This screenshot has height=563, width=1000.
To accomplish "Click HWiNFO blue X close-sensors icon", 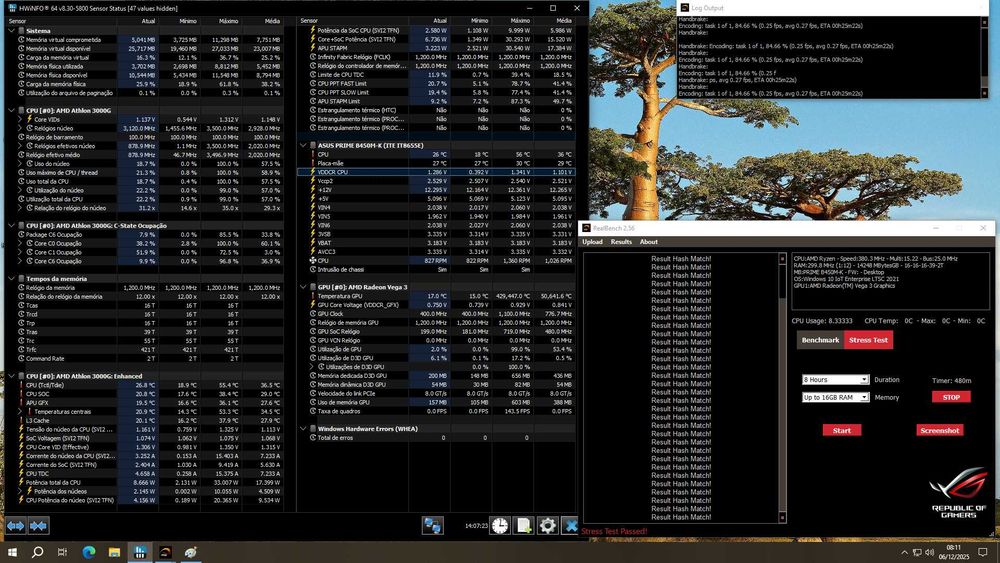I will tap(570, 525).
